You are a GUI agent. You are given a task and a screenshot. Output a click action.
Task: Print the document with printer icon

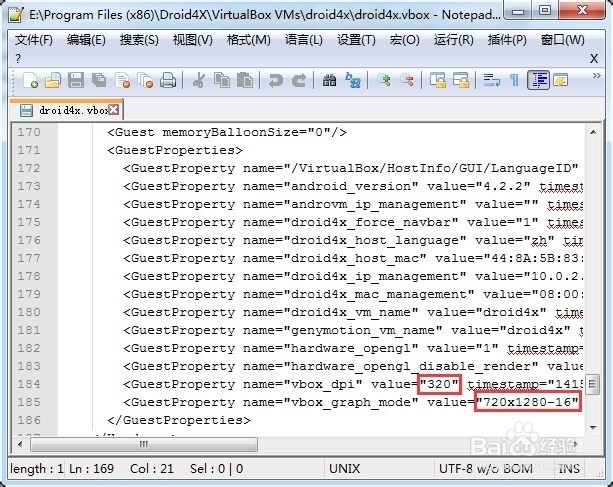[168, 81]
